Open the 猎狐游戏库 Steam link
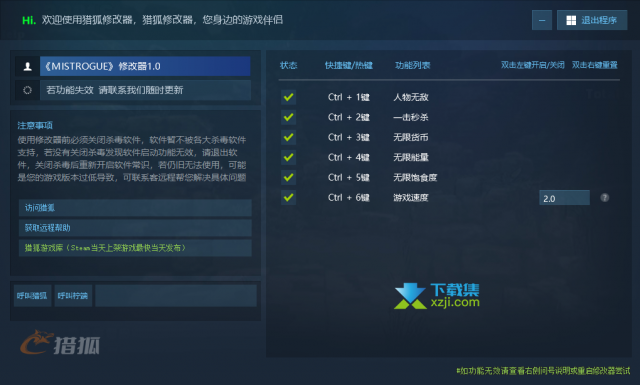This screenshot has height=385, width=640. click(135, 248)
